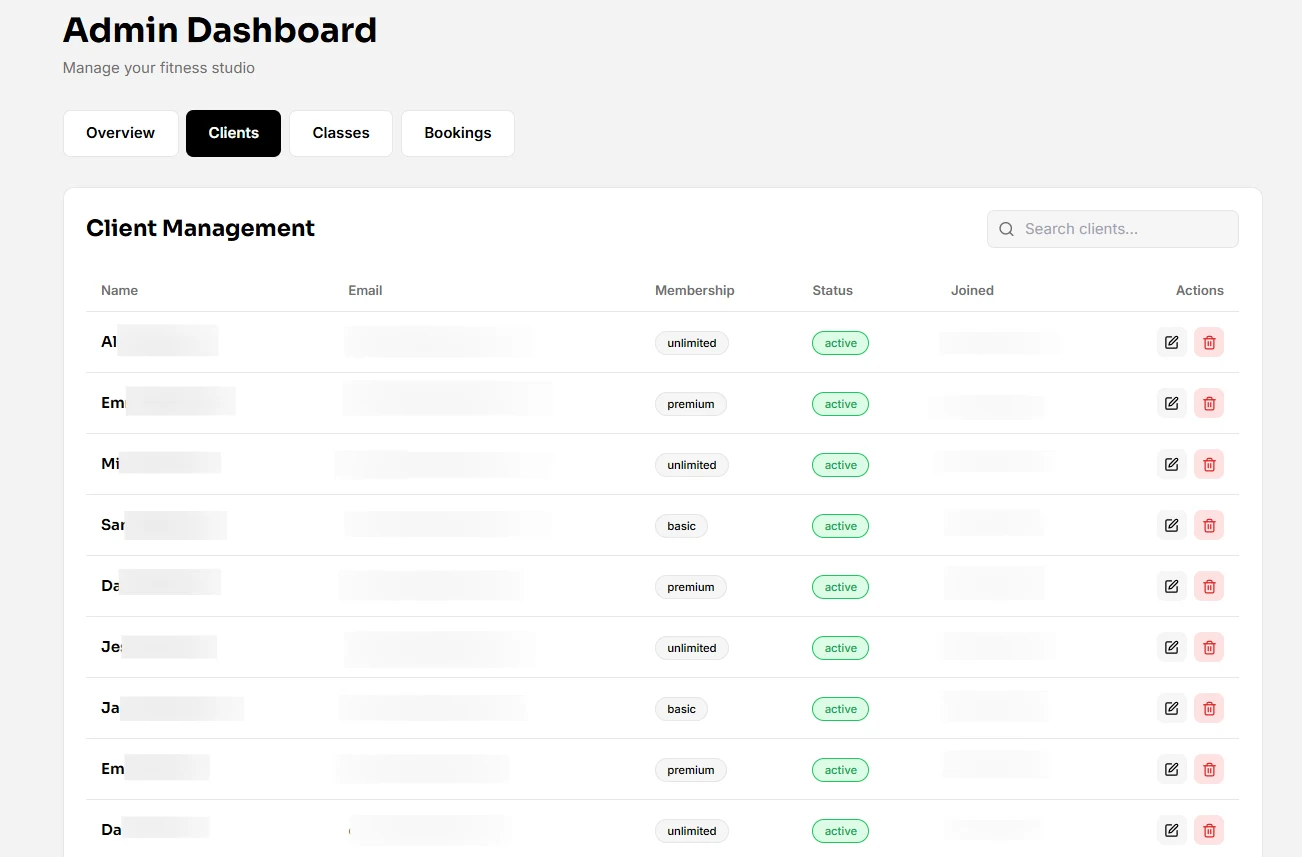Delete the client whose name starts with Mi
1302x857 pixels.
point(1209,464)
